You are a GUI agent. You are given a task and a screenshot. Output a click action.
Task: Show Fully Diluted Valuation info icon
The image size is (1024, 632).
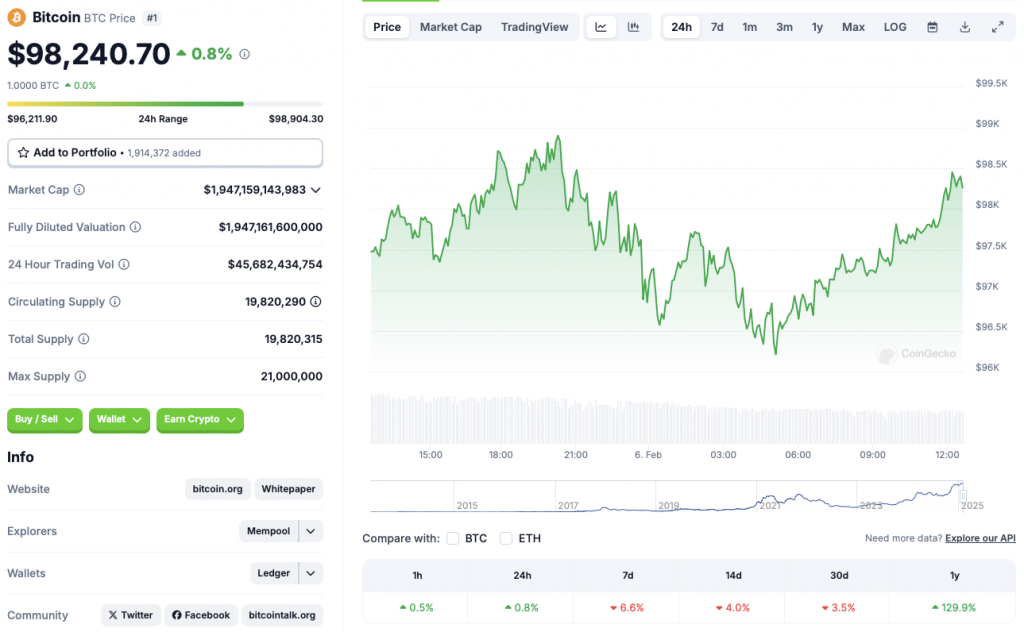135,227
